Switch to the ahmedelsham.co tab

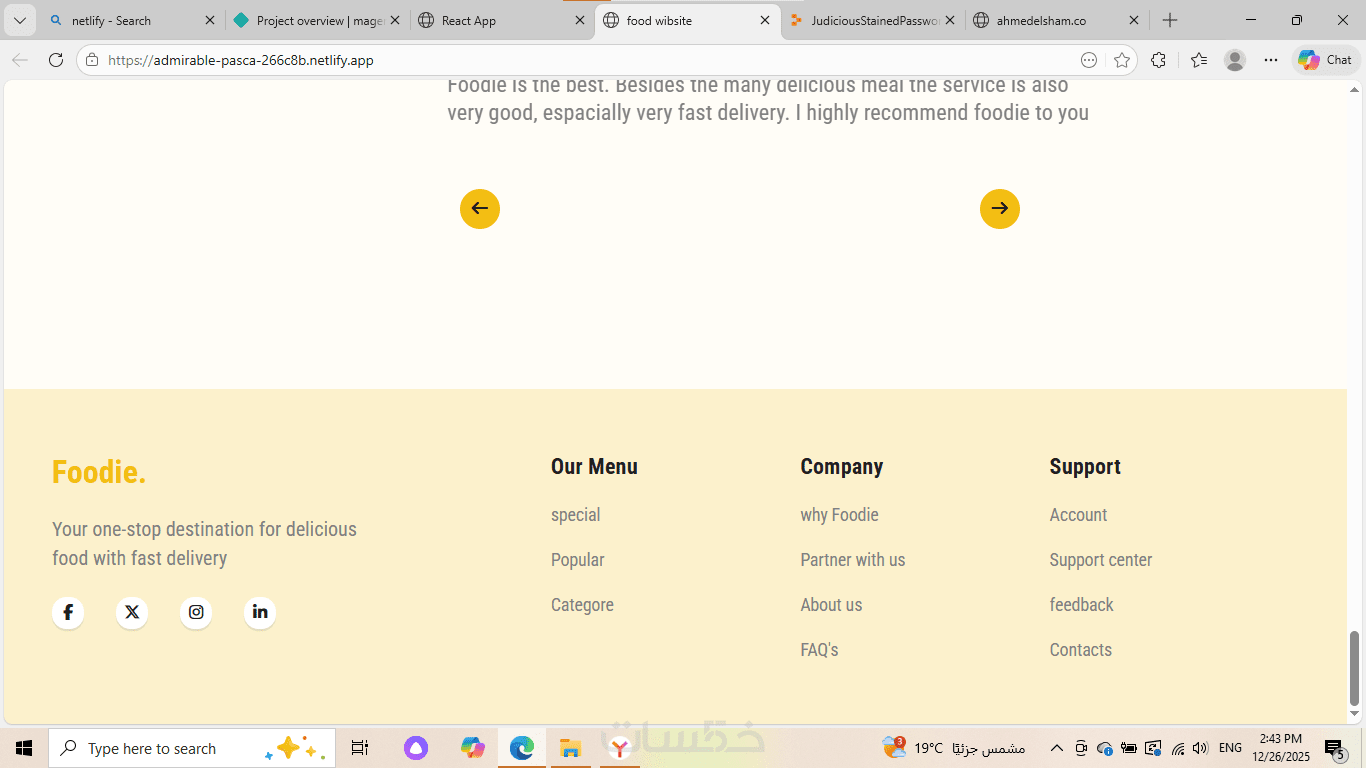pyautogui.click(x=1056, y=20)
